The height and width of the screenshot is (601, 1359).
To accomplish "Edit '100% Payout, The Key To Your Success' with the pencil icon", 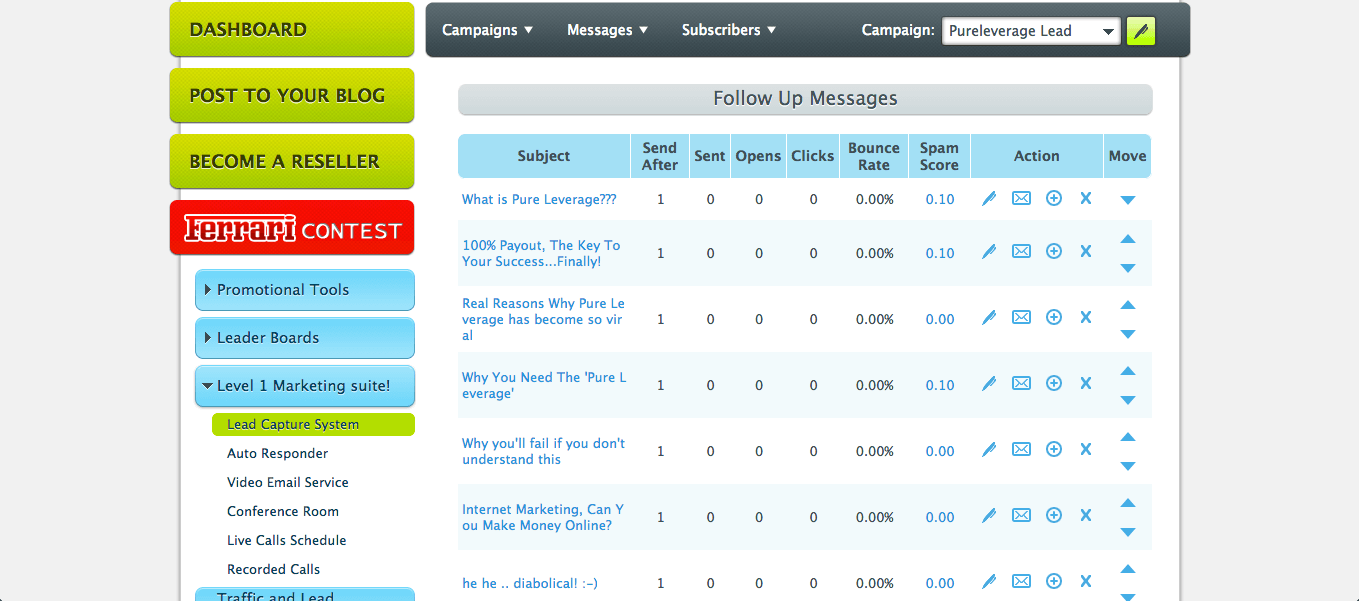I will [x=989, y=252].
